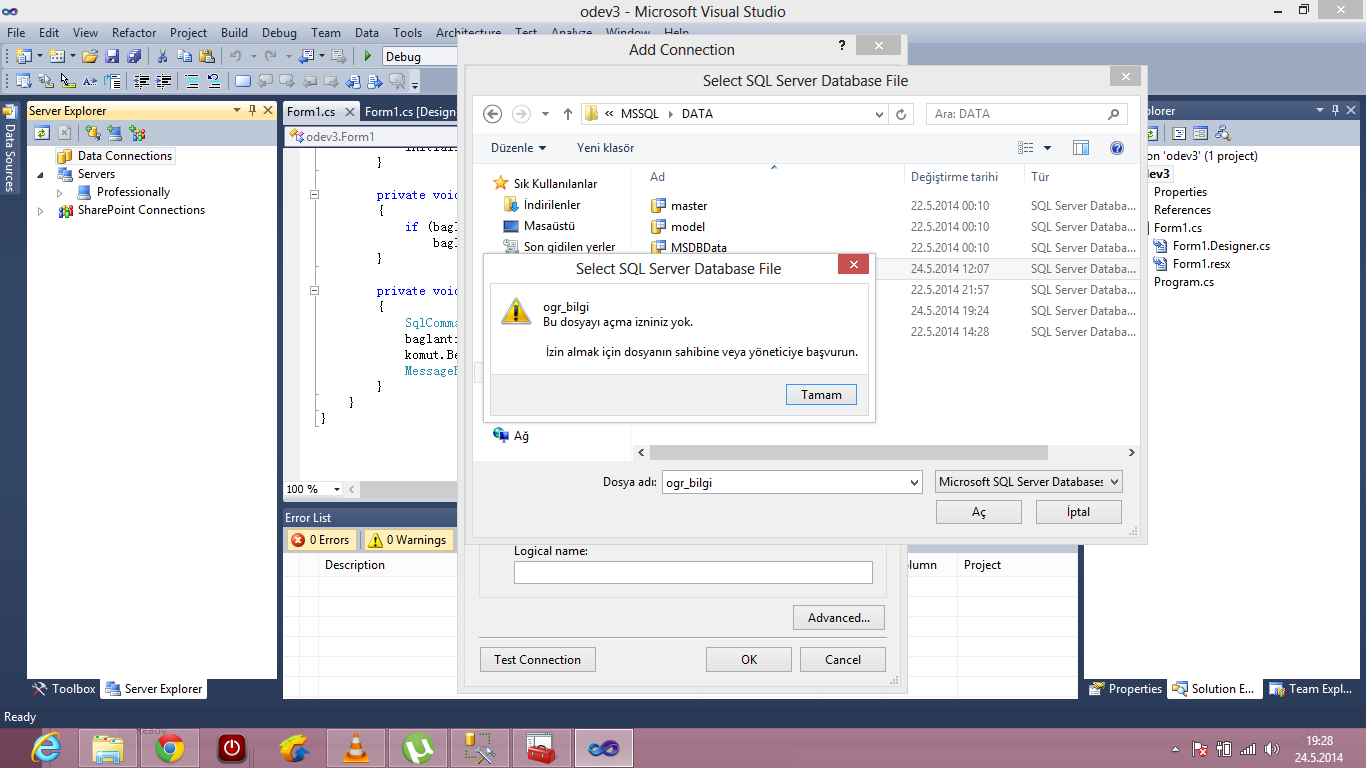
Task: Click the Advanced... button in Add Connection
Action: click(839, 618)
